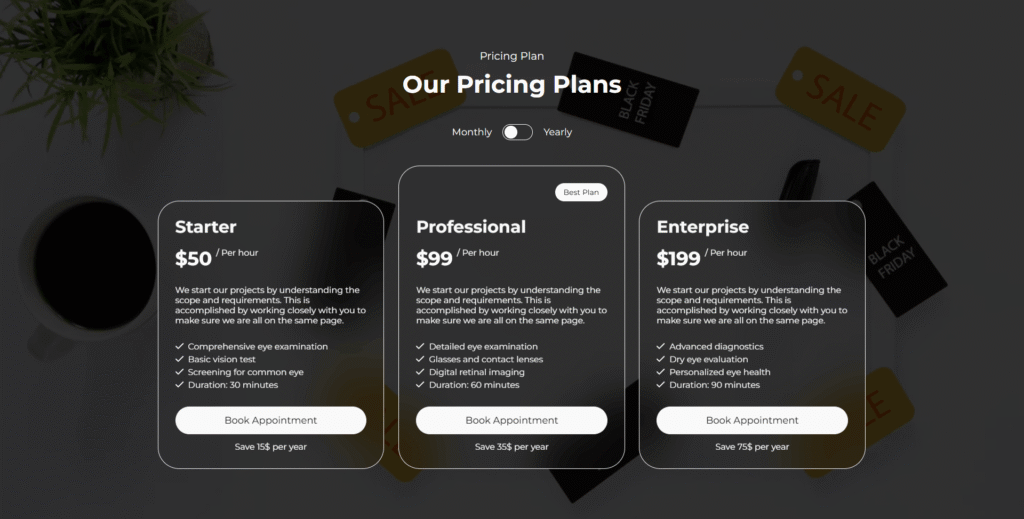Select the Yearly billing label
Viewport: 1024px width, 519px height.
coord(558,132)
